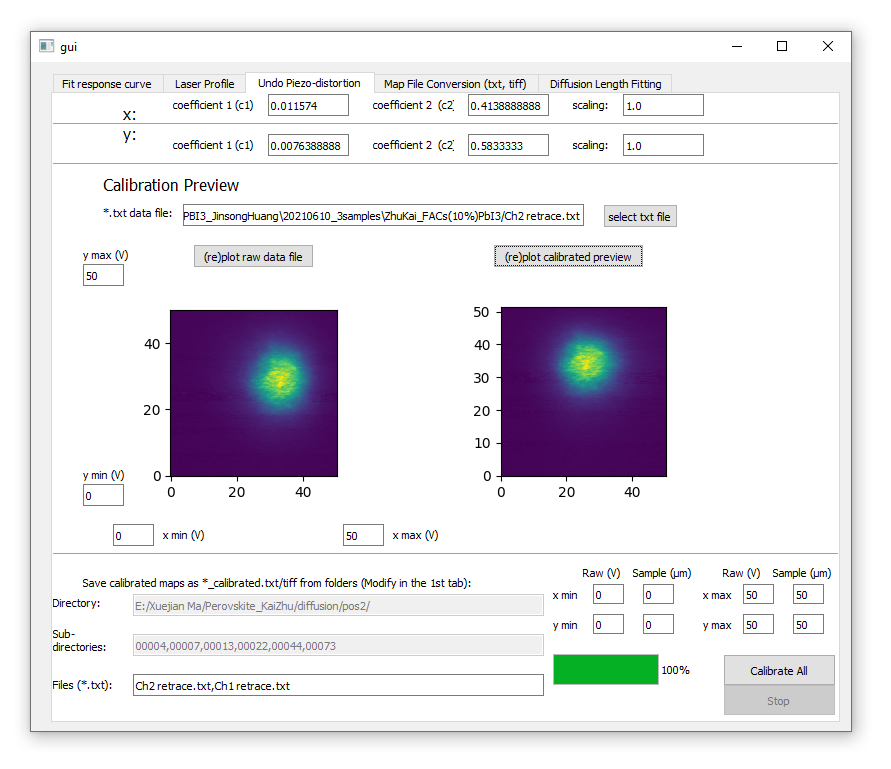The width and height of the screenshot is (891, 769).
Task: Click the gui window title icon
Action: [x=47, y=46]
